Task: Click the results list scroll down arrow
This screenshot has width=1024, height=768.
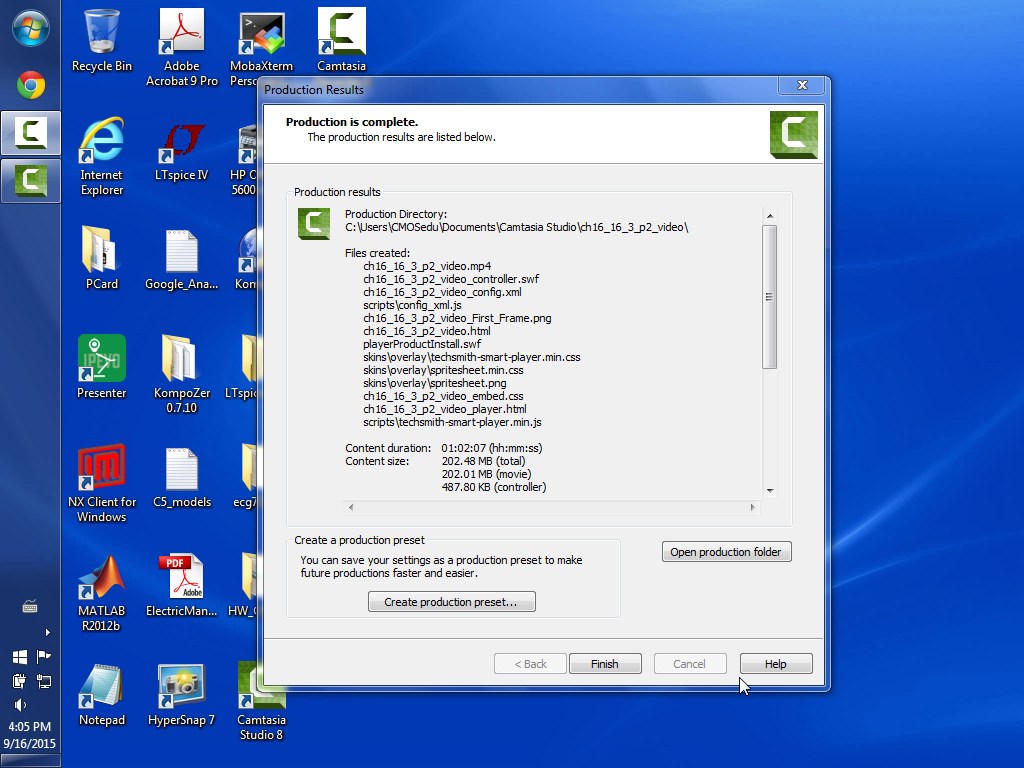Action: pyautogui.click(x=769, y=490)
